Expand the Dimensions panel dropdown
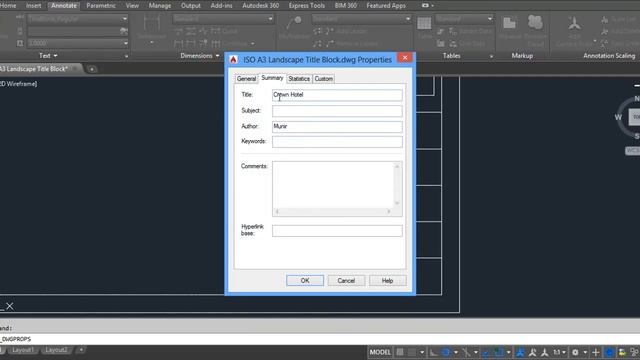This screenshot has height=360, width=640. click(x=200, y=56)
